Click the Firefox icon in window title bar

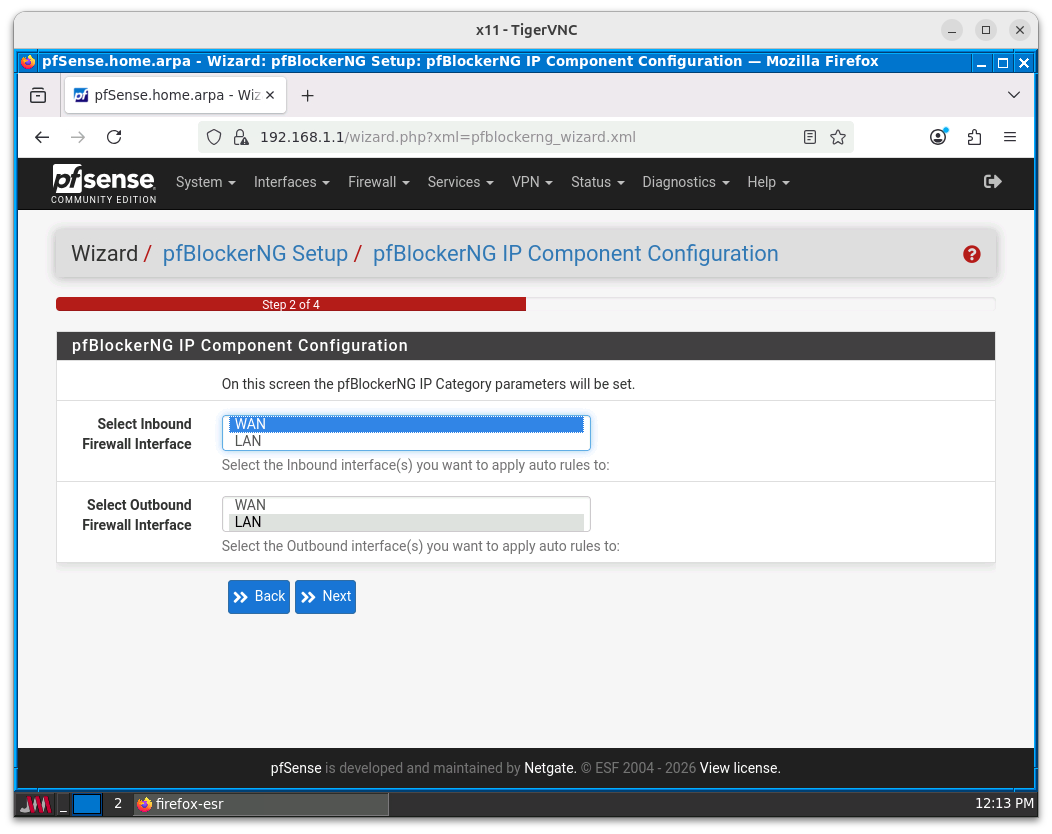click(x=28, y=62)
